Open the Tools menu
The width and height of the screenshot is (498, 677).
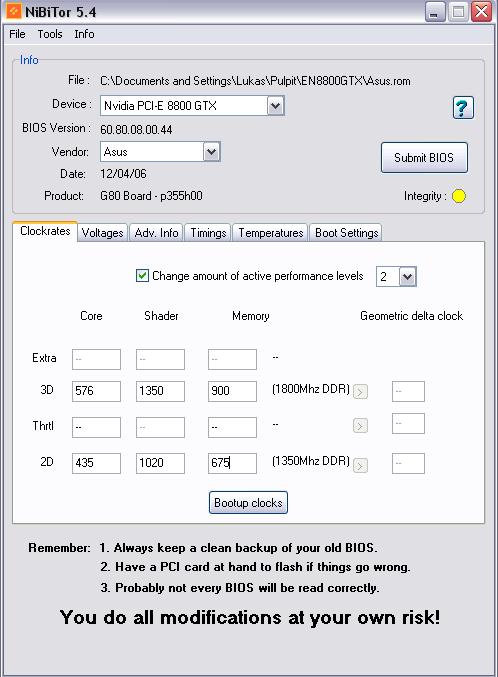pos(50,34)
